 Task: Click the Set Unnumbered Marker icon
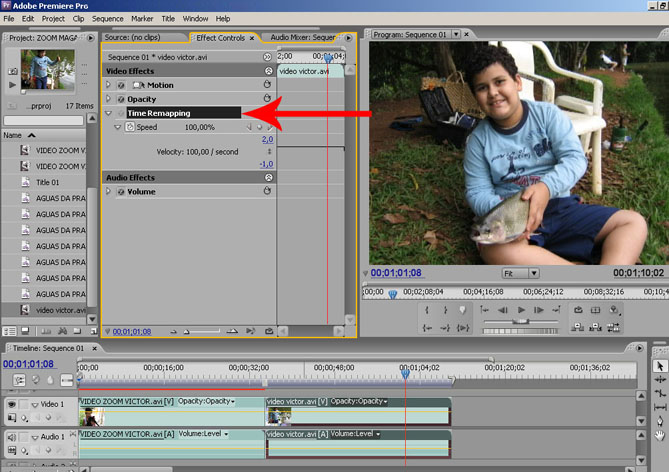[x=461, y=311]
